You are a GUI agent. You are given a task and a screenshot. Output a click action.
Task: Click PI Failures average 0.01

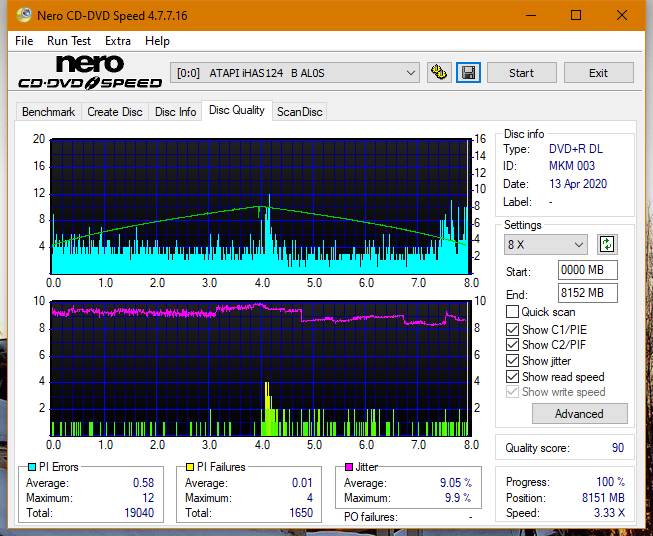point(302,483)
